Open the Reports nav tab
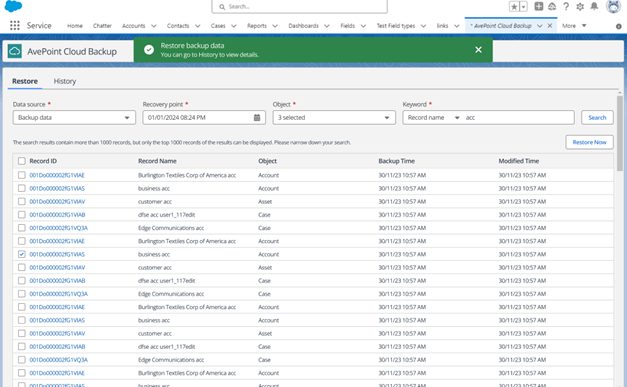Screen dimensions: 627x387 tap(257, 26)
